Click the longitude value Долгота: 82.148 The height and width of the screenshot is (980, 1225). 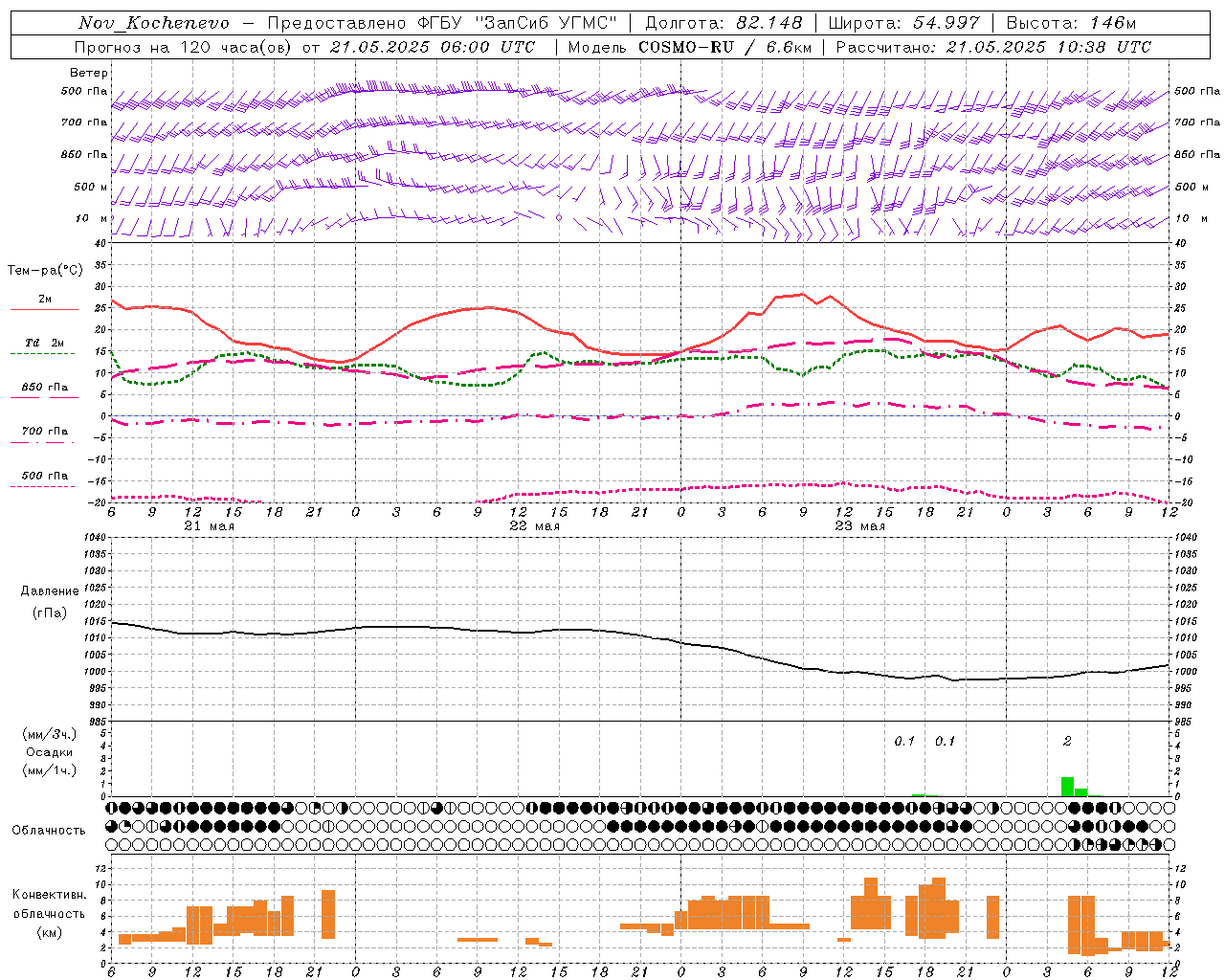click(724, 23)
